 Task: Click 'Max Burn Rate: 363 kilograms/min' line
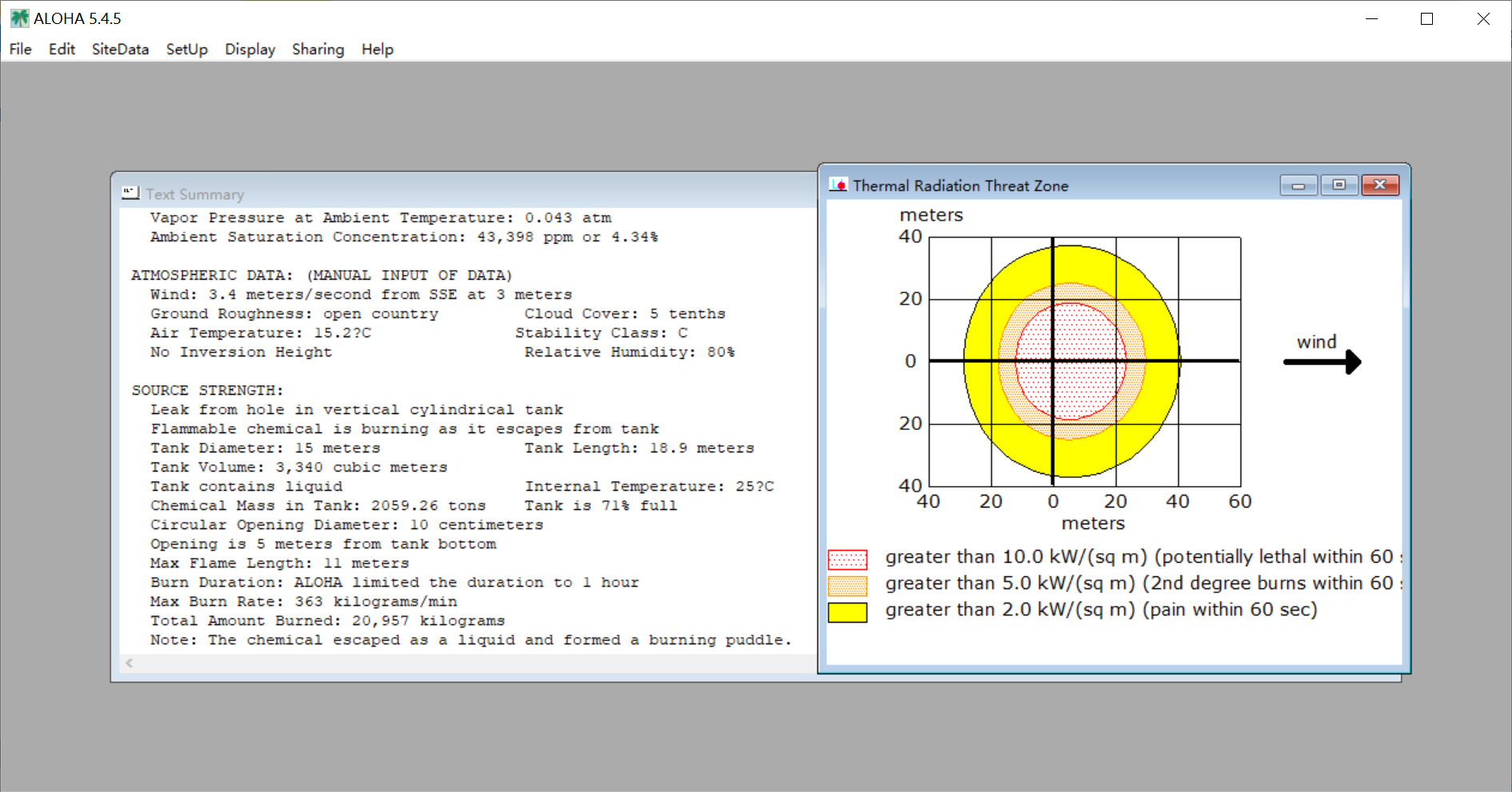pyautogui.click(x=304, y=601)
